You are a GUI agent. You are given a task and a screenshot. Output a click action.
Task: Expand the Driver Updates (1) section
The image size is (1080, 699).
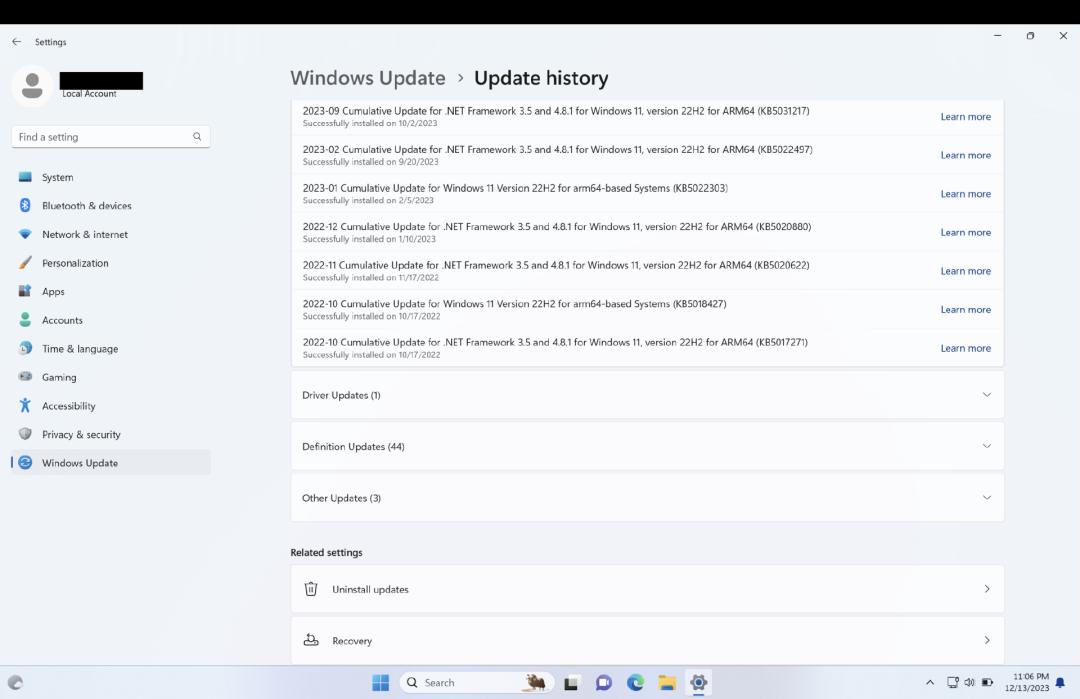(647, 395)
